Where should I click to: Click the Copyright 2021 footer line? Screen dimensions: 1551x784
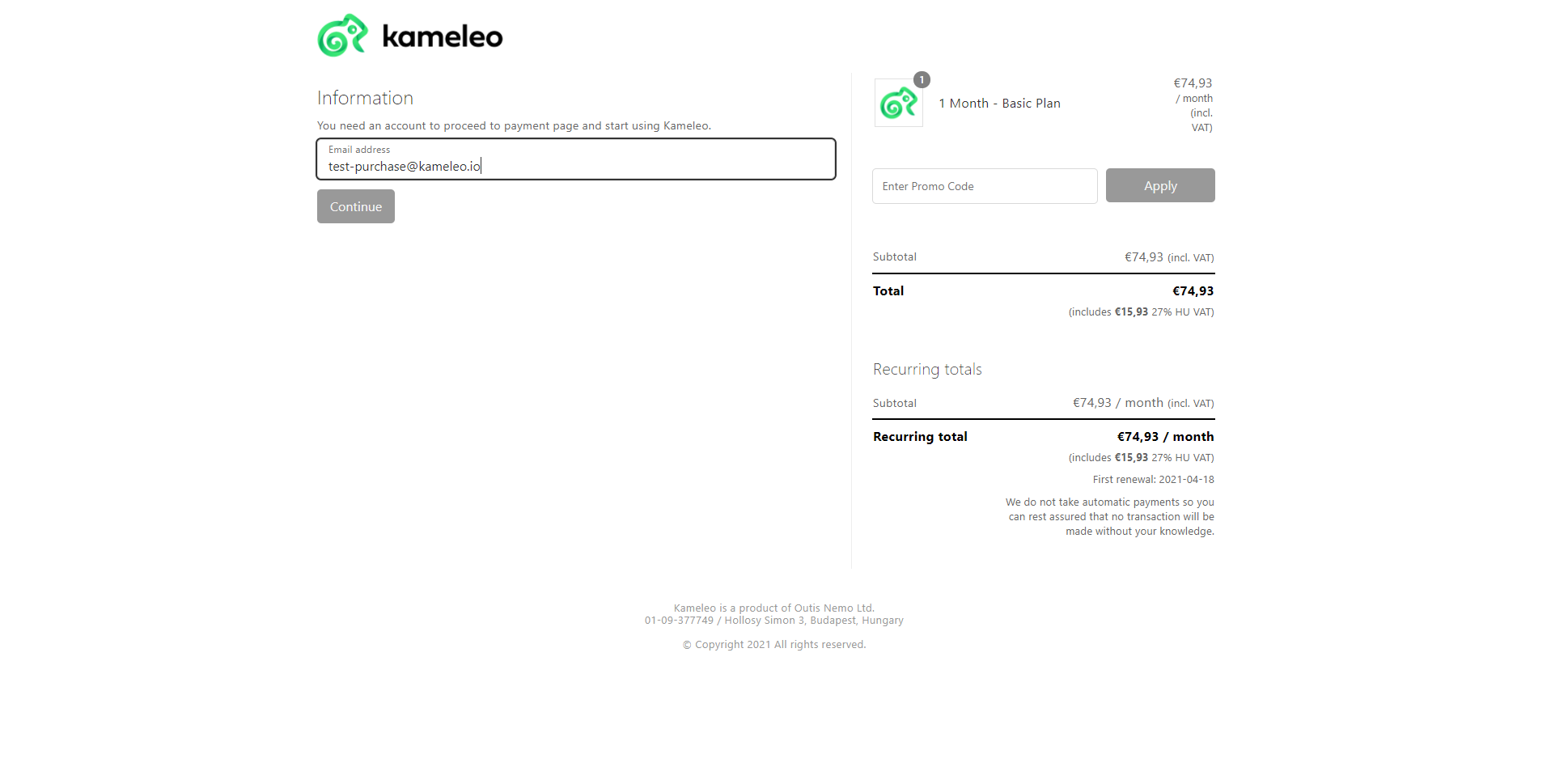(x=774, y=645)
